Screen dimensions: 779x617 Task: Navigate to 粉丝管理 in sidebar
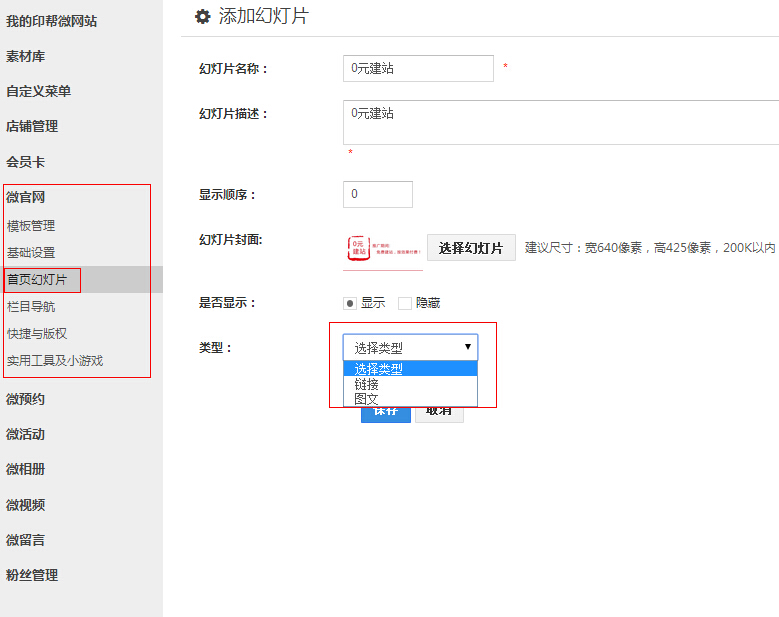click(32, 575)
